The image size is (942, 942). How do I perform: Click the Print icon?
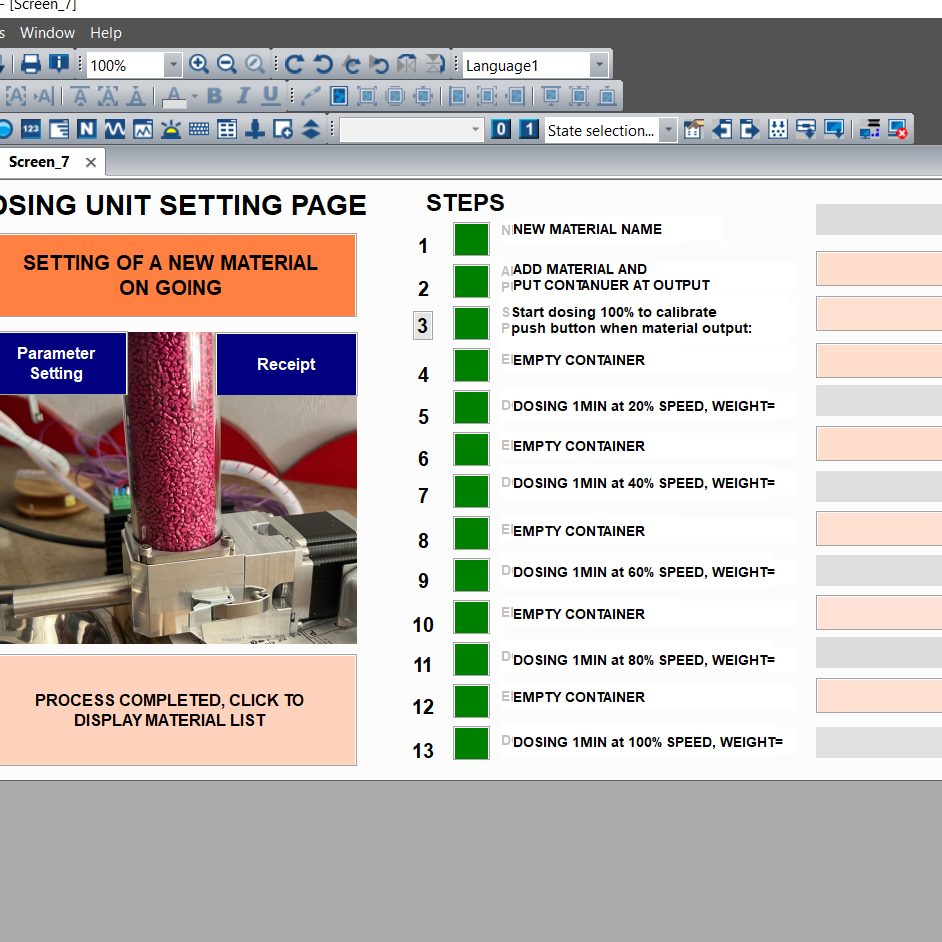click(30, 63)
